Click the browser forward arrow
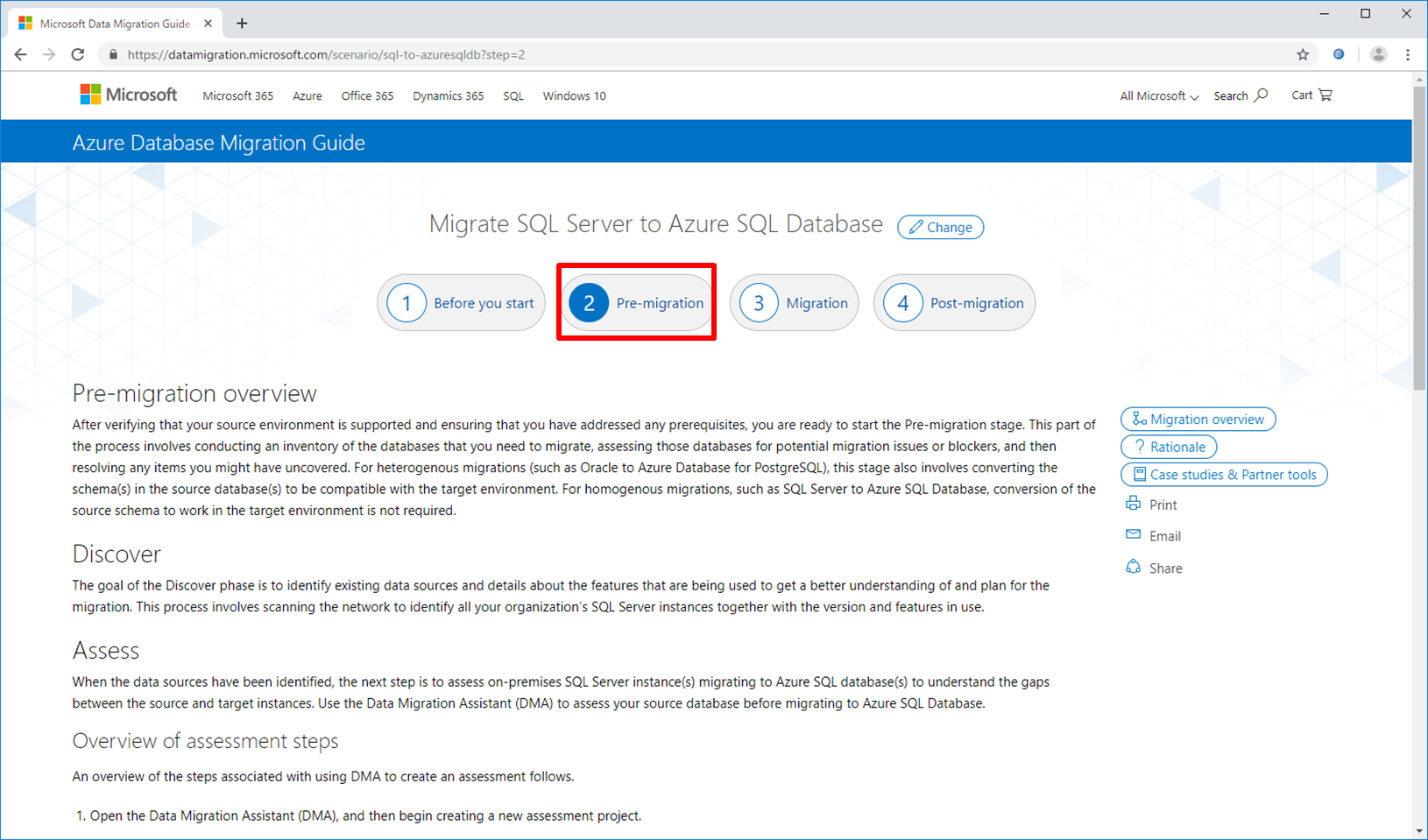This screenshot has height=840, width=1428. click(49, 54)
